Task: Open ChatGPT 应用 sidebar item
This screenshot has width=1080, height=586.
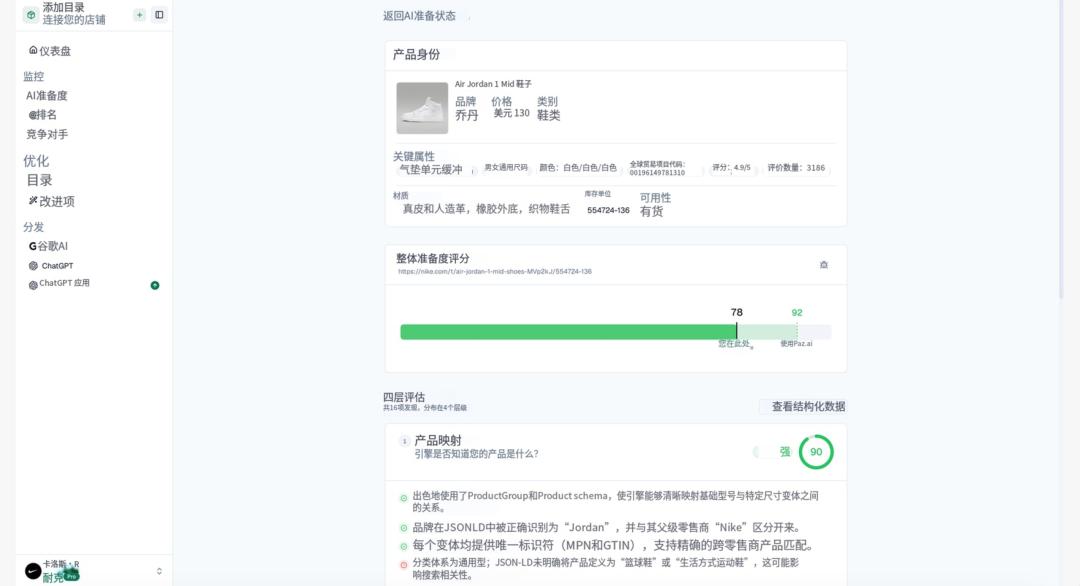Action: pos(59,284)
